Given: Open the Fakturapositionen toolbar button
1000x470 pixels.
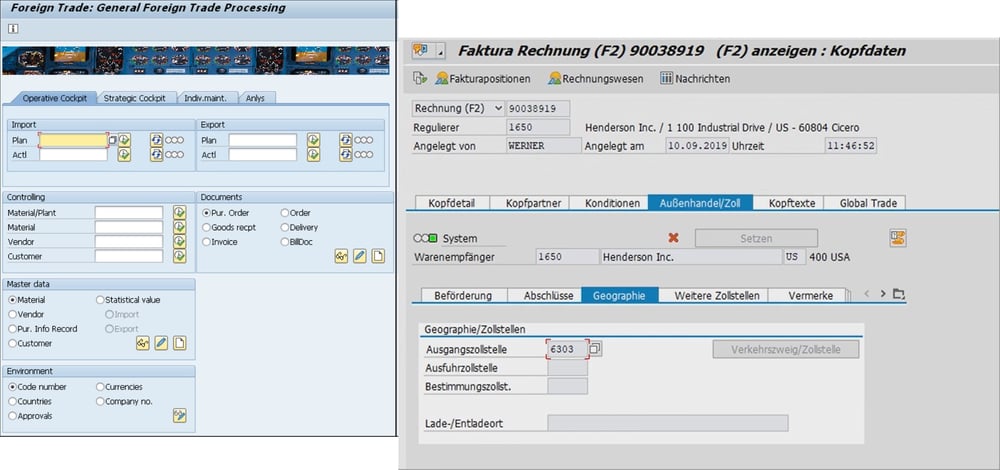Looking at the screenshot, I should 483,79.
